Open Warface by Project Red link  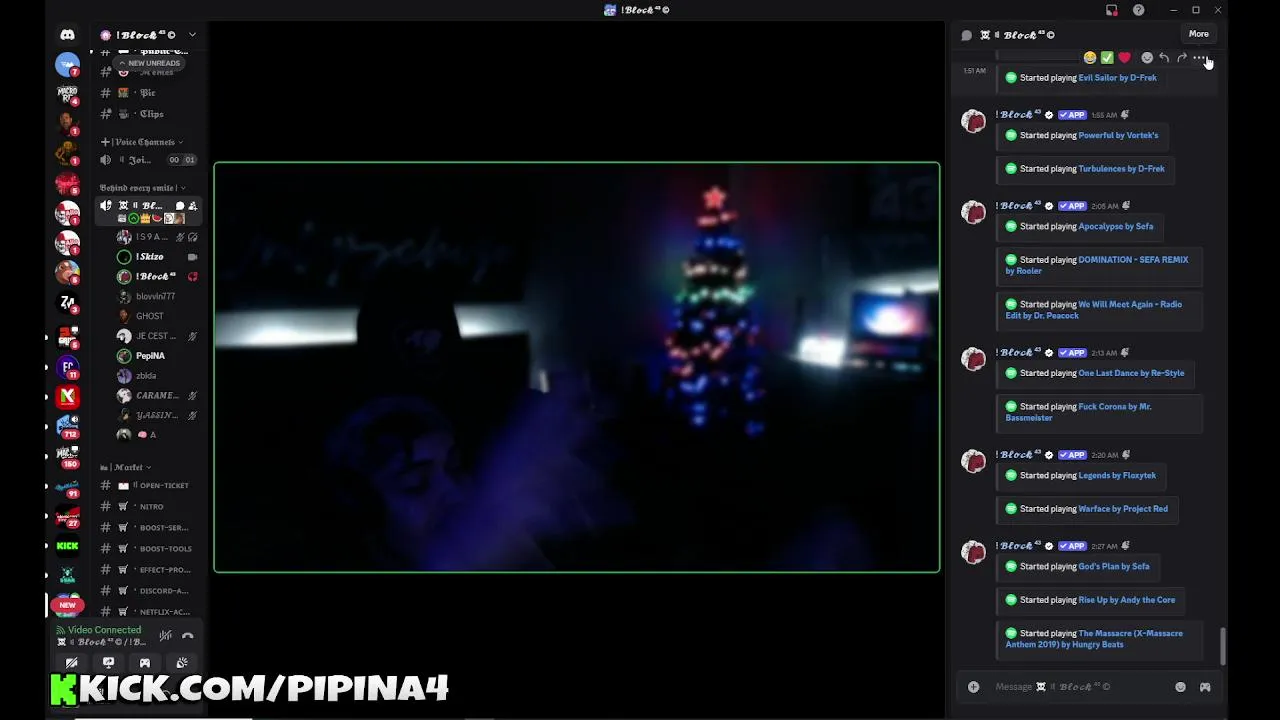pos(1123,509)
